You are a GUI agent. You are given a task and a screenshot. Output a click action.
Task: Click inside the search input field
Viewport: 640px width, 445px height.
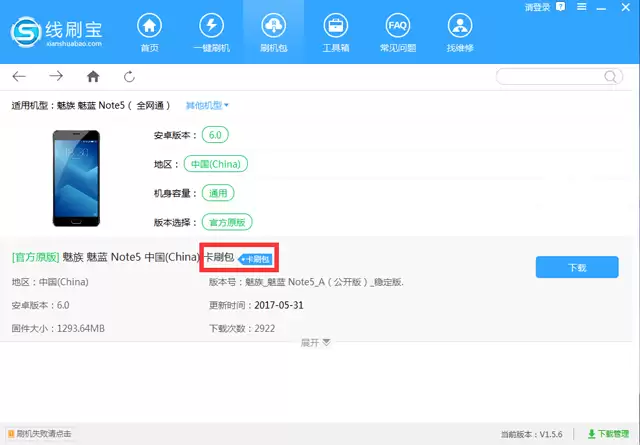pos(550,76)
